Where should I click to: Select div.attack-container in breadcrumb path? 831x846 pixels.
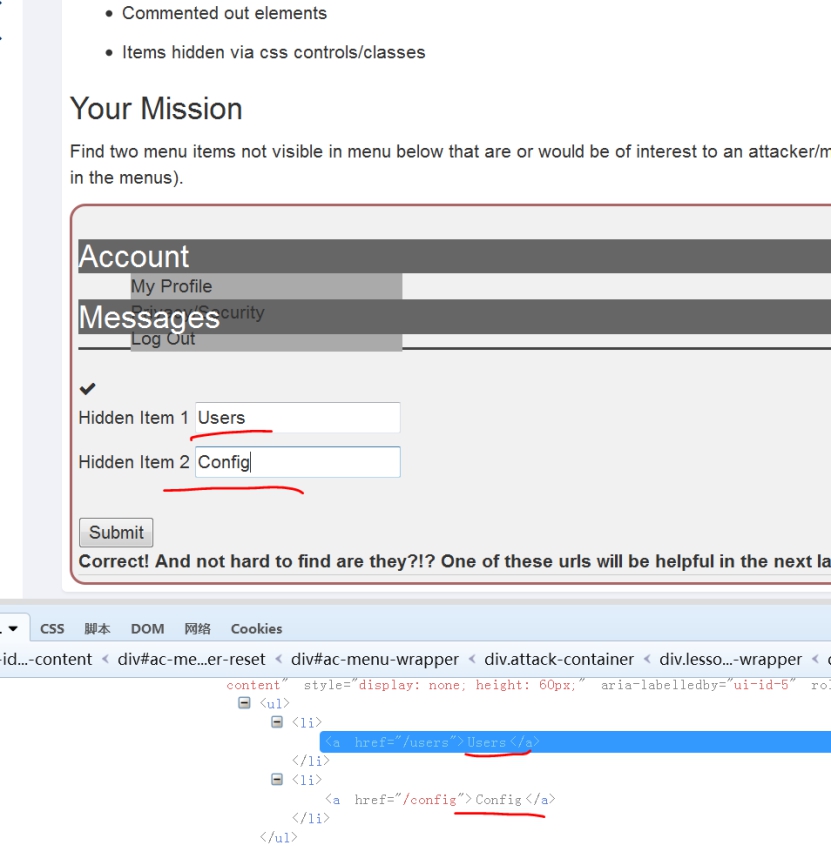(559, 659)
